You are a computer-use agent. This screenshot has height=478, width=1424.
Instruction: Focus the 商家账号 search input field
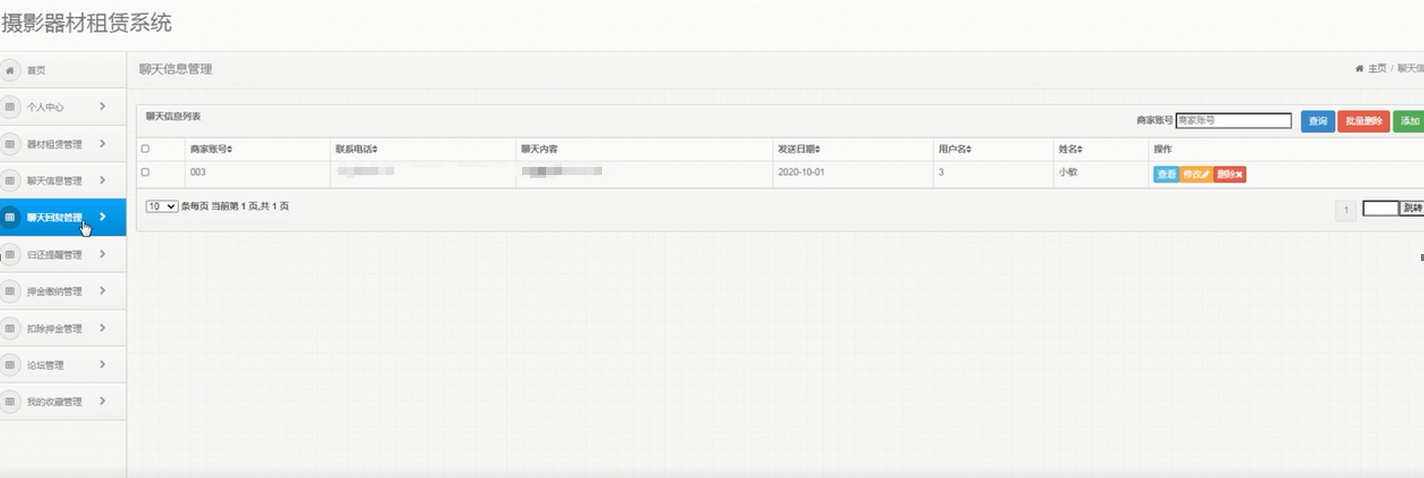coord(1234,120)
